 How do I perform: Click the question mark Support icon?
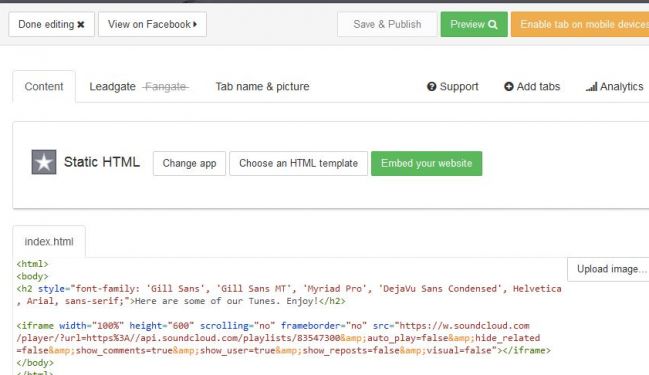pos(432,87)
